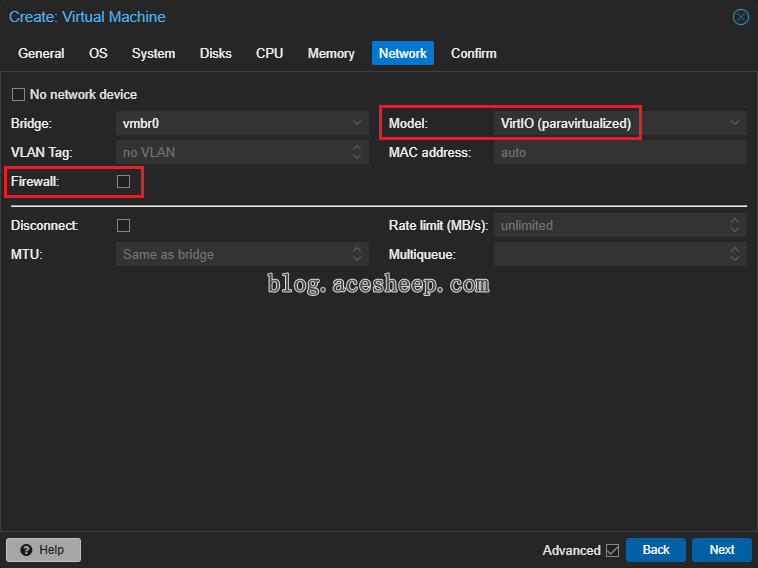The image size is (758, 568).
Task: Open the General tab
Action: point(41,53)
